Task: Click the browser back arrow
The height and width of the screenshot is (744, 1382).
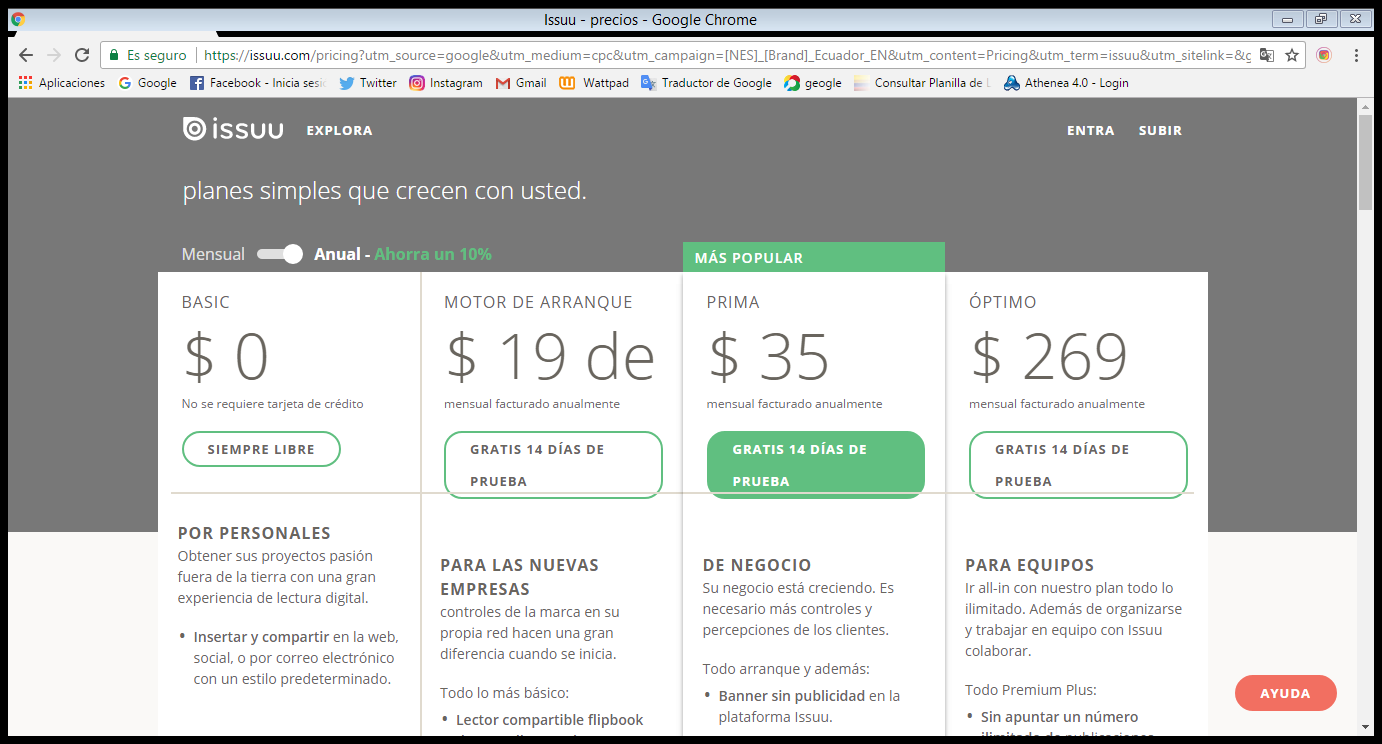Action: 26,55
